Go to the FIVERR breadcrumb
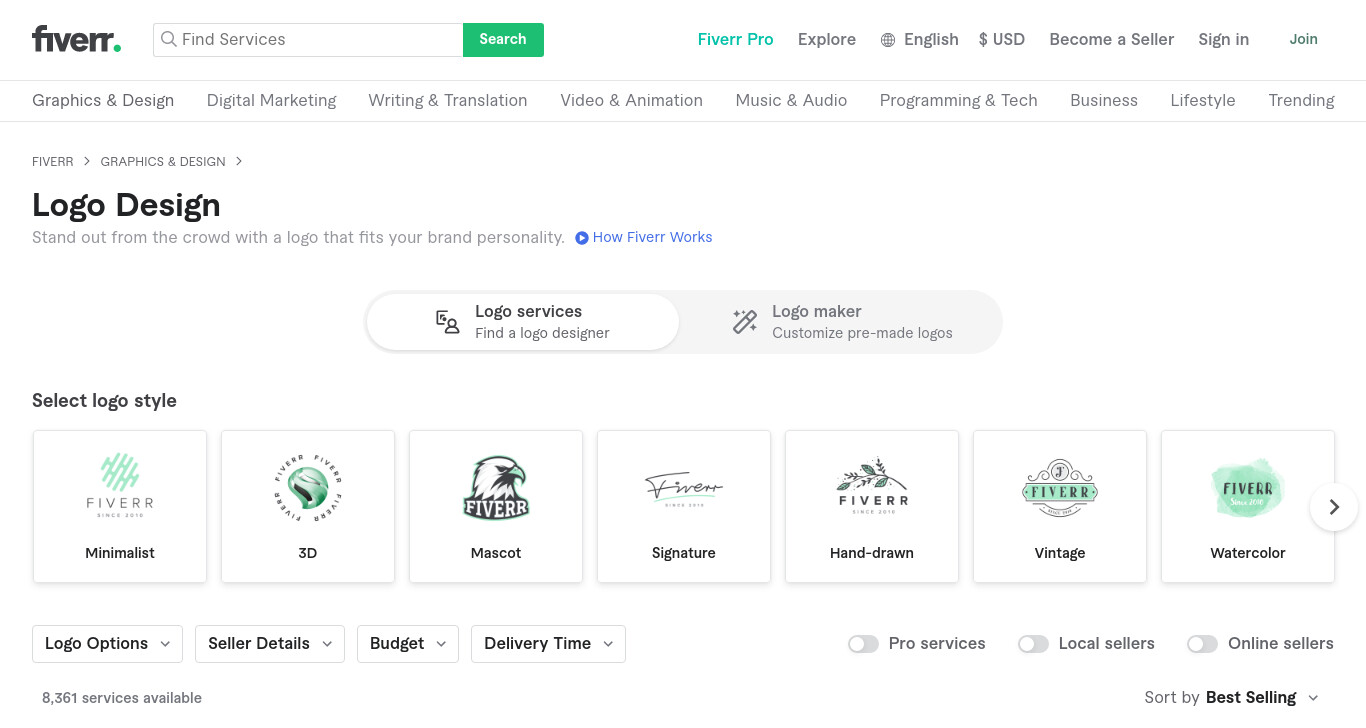Image resolution: width=1366 pixels, height=728 pixels. coord(53,161)
